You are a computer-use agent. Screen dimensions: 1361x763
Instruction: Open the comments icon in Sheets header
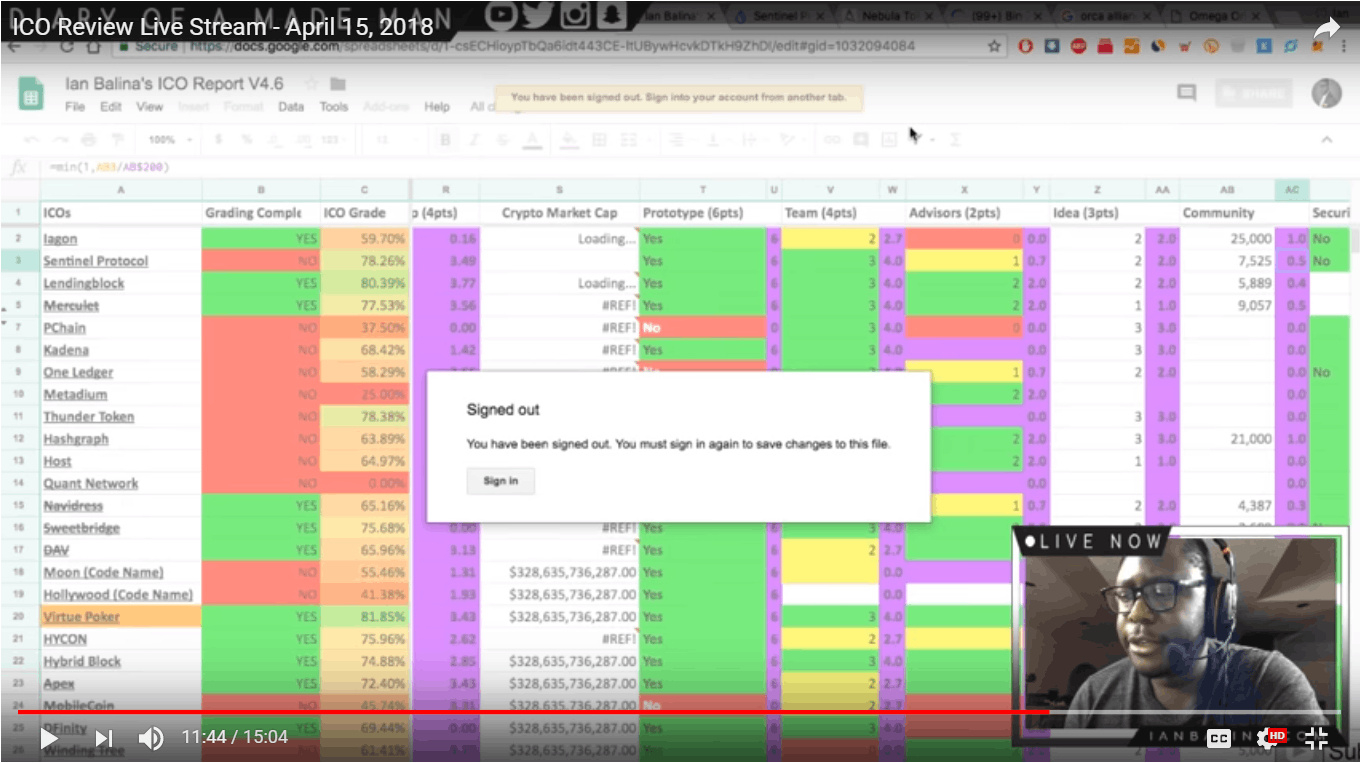(x=1187, y=93)
